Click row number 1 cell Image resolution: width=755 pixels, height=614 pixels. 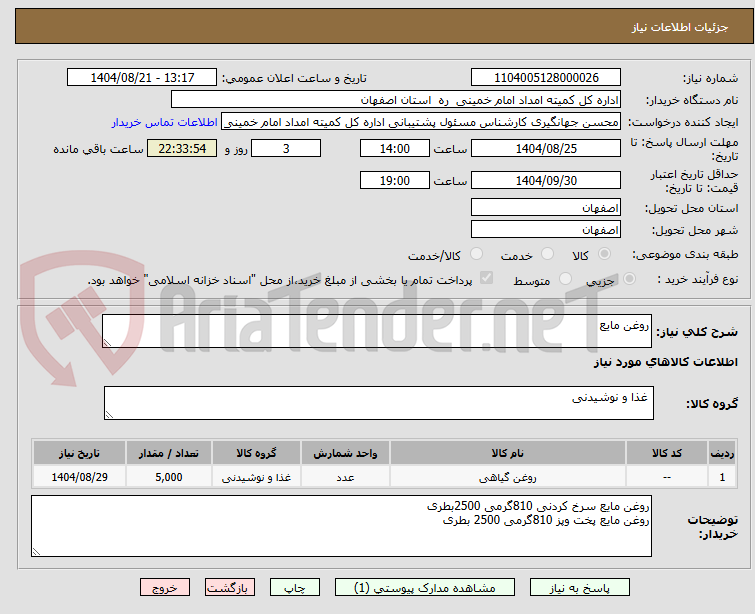pos(722,477)
